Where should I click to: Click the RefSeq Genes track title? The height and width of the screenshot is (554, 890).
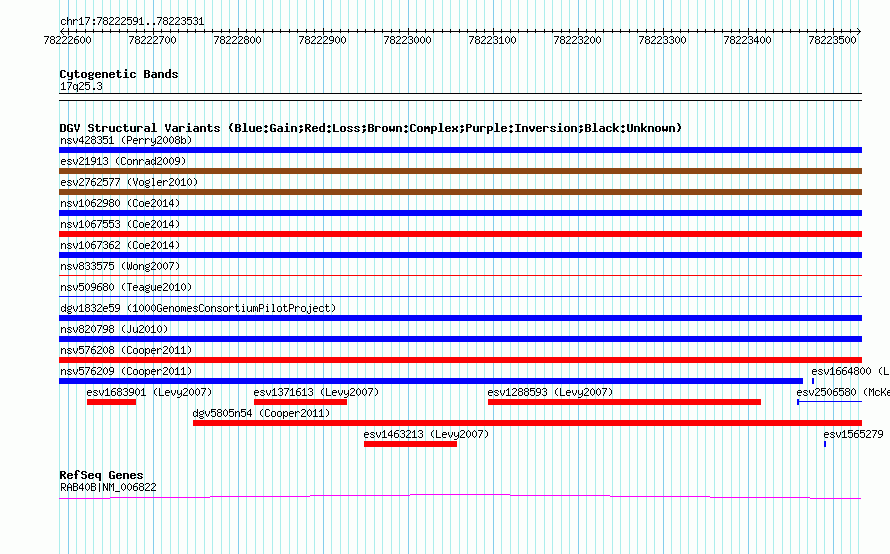tap(101, 475)
